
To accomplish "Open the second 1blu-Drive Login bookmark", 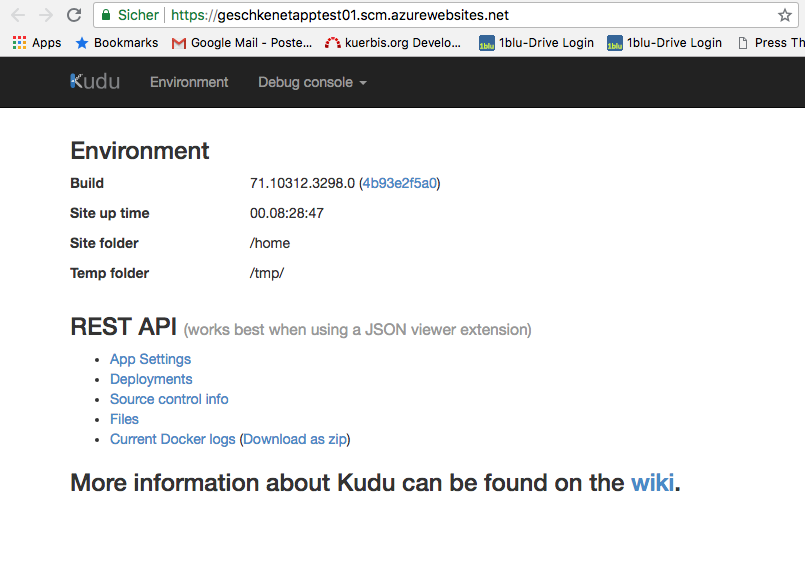I will point(664,43).
